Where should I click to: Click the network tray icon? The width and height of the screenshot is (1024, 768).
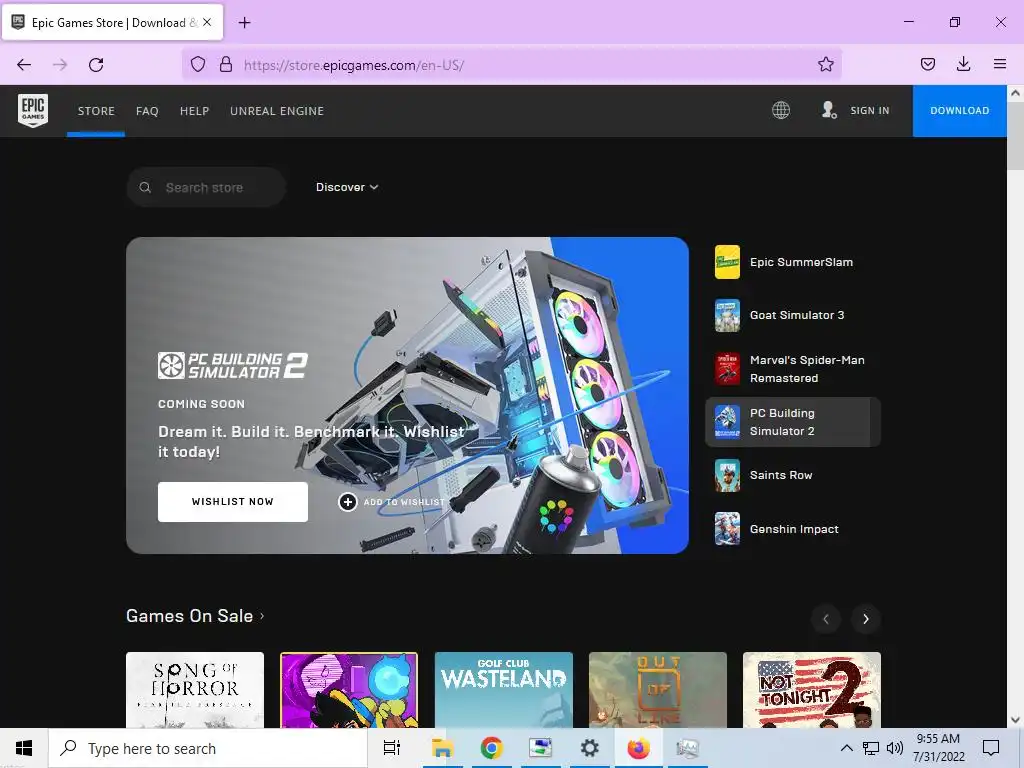pyautogui.click(x=871, y=748)
